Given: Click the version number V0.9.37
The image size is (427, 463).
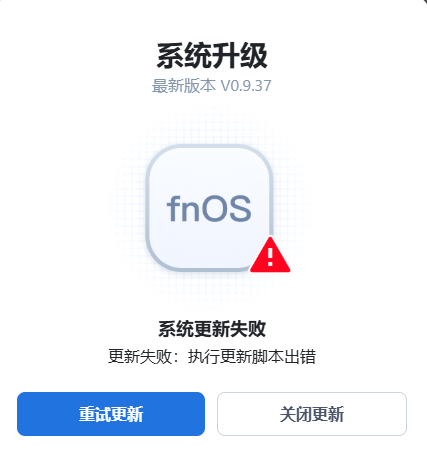Looking at the screenshot, I should 246,86.
